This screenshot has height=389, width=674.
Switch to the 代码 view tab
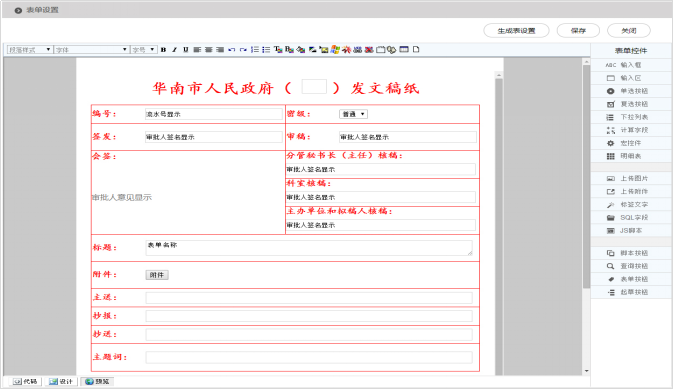tap(25, 381)
